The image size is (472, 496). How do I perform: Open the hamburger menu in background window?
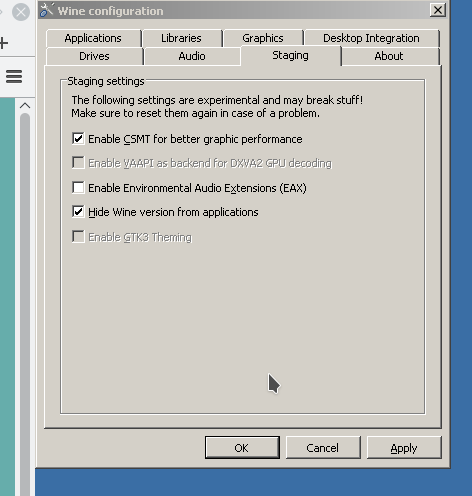click(14, 77)
